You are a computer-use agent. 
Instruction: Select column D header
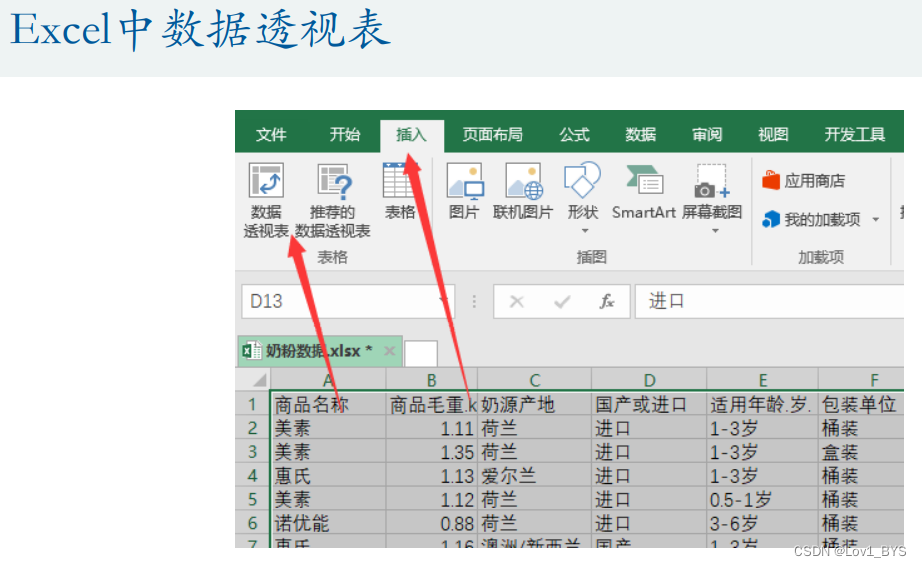click(x=649, y=380)
